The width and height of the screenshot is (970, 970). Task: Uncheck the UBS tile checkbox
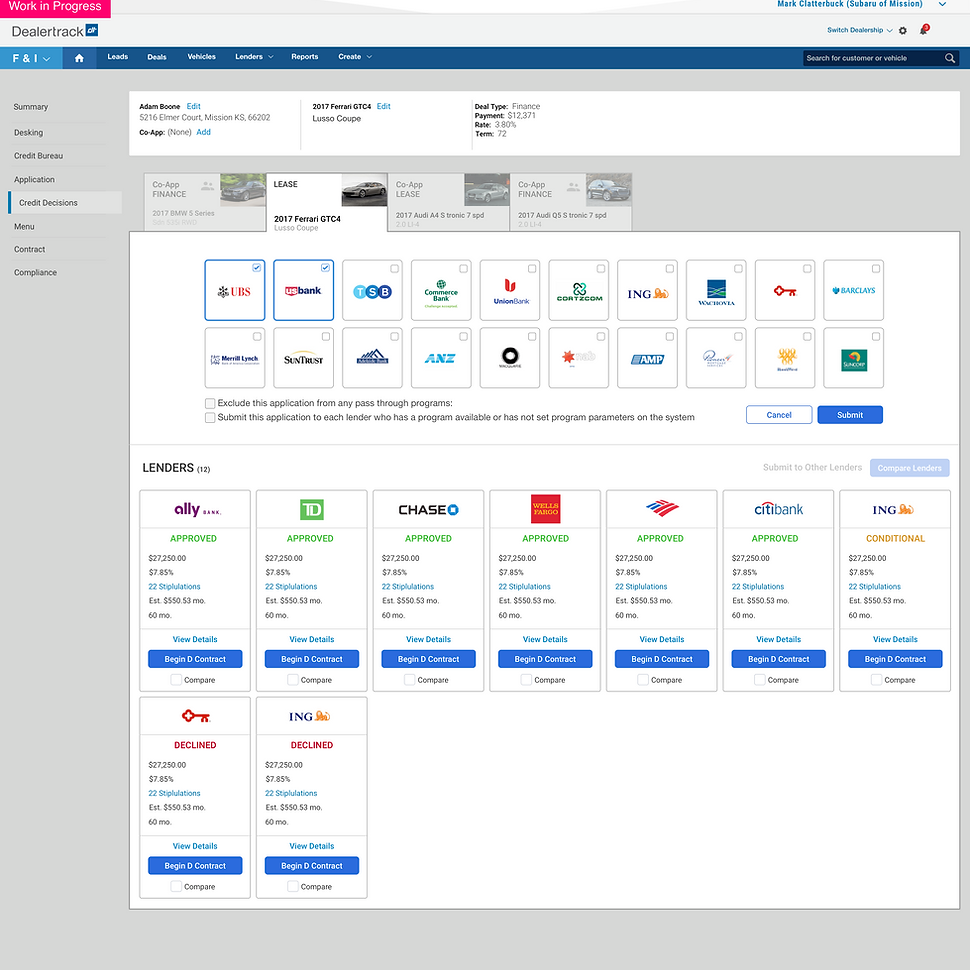pos(256,268)
